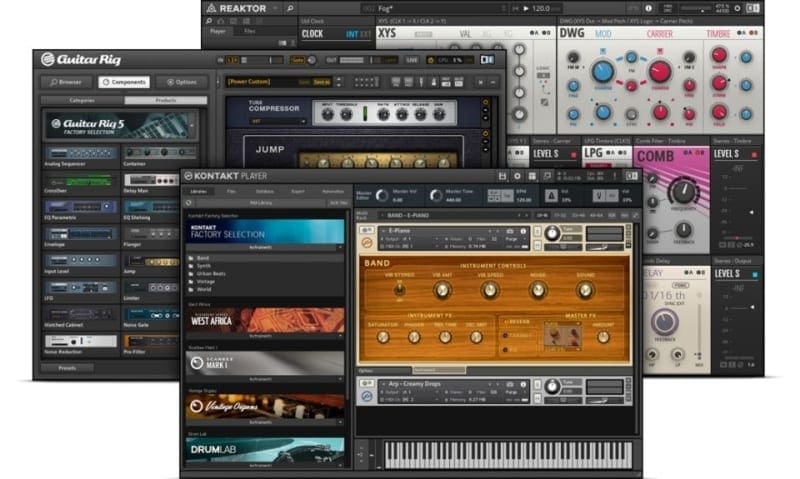Open Guitar Rig Options tab

182,82
